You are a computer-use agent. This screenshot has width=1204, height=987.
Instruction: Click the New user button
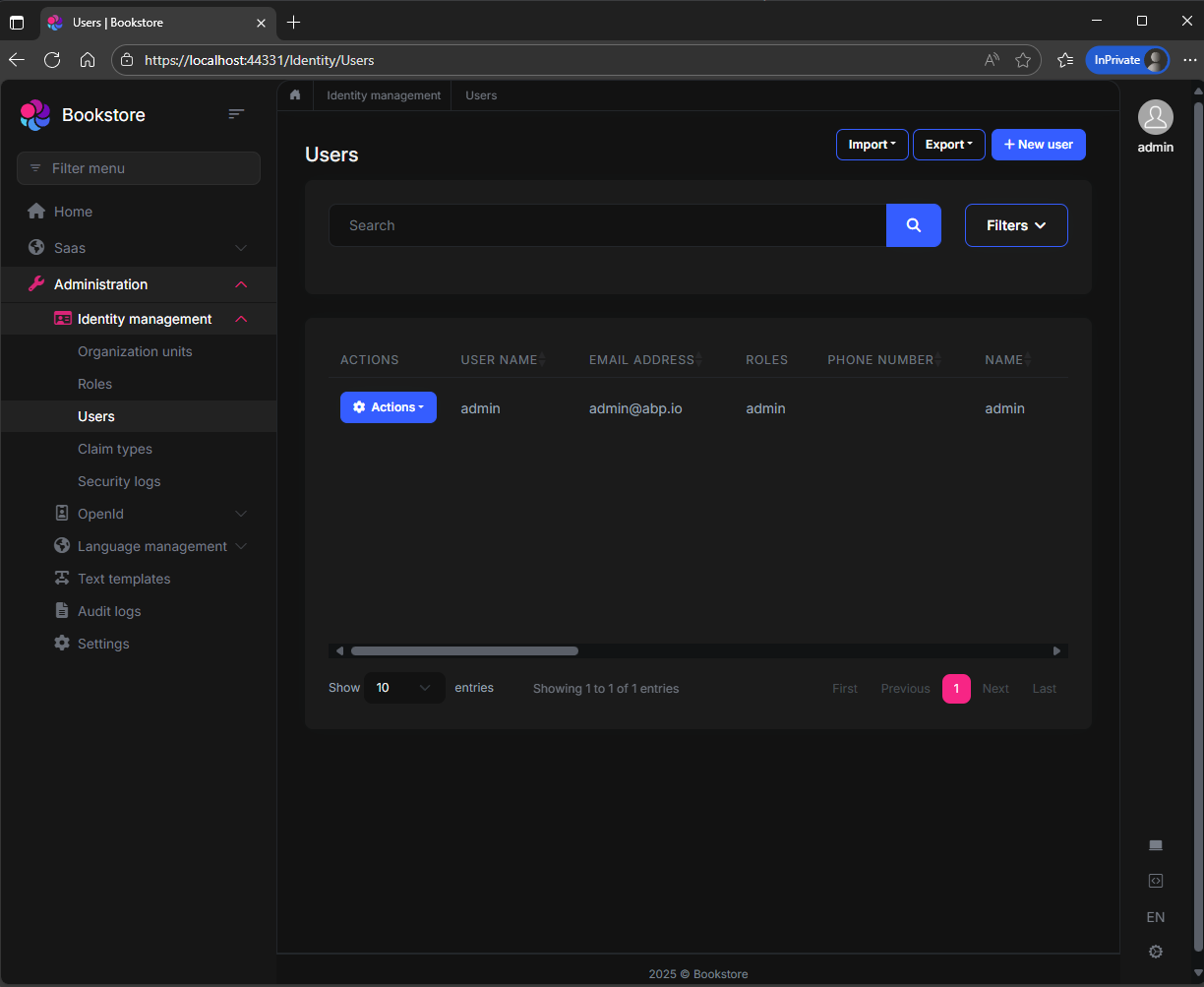(x=1039, y=145)
